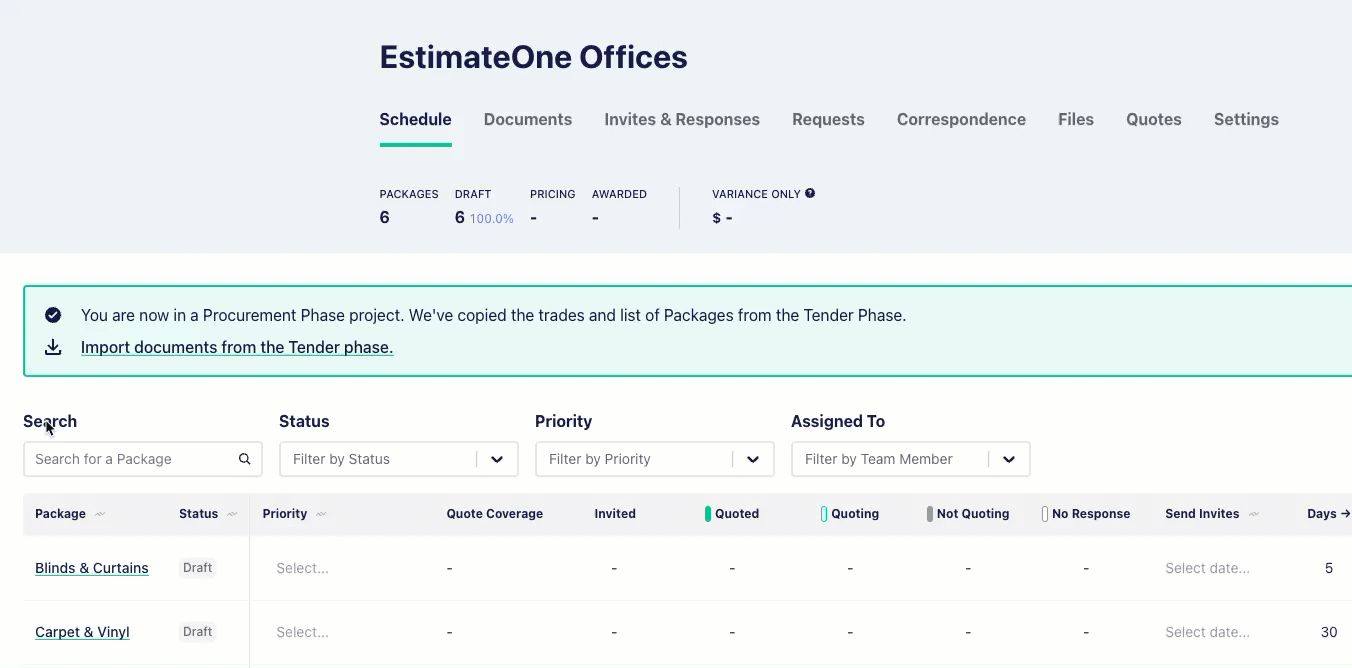Click Import documents from the Tender phase link
The image size is (1352, 668).
tap(237, 347)
